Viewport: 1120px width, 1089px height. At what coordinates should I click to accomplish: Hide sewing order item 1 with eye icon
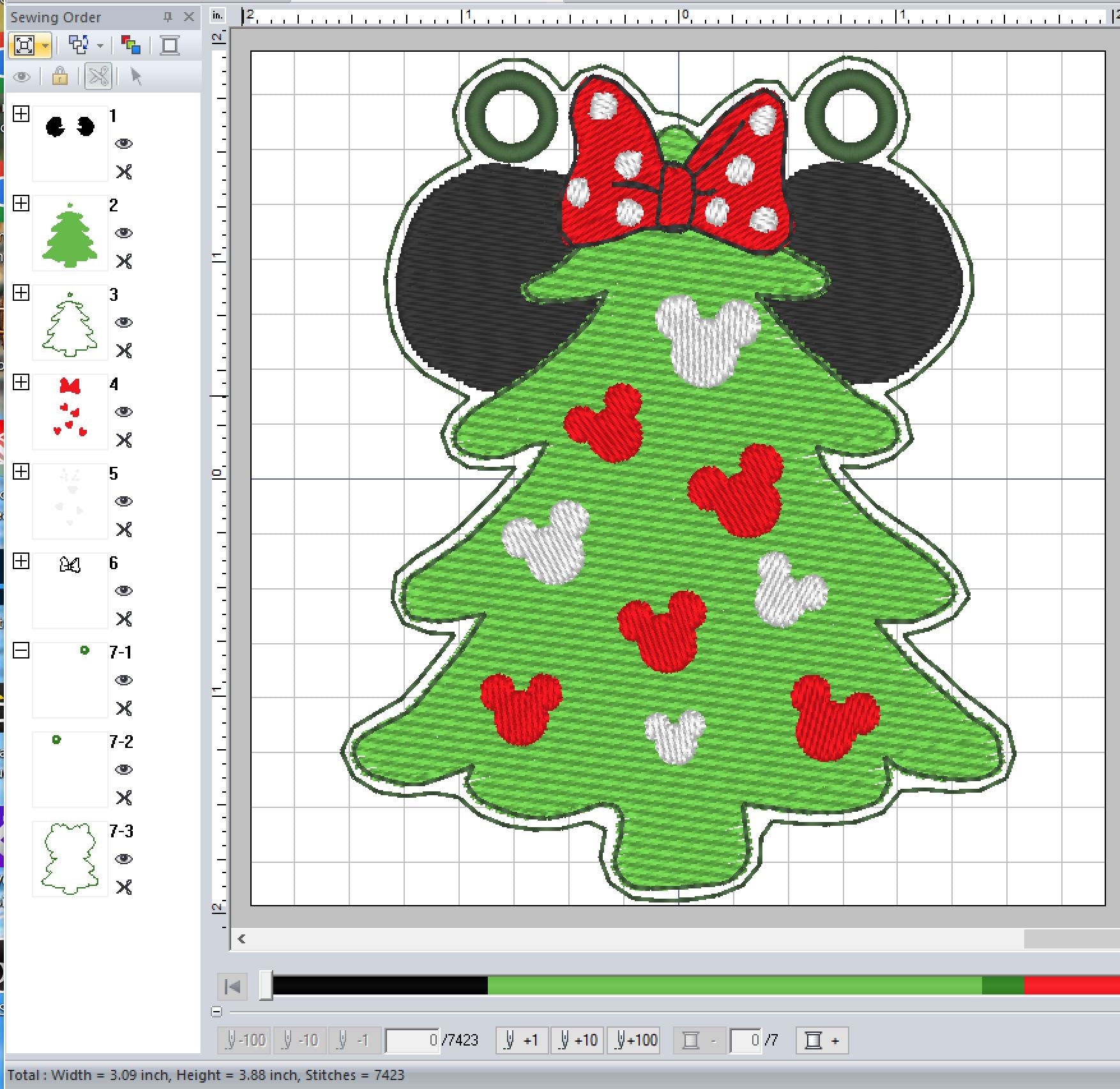point(124,144)
